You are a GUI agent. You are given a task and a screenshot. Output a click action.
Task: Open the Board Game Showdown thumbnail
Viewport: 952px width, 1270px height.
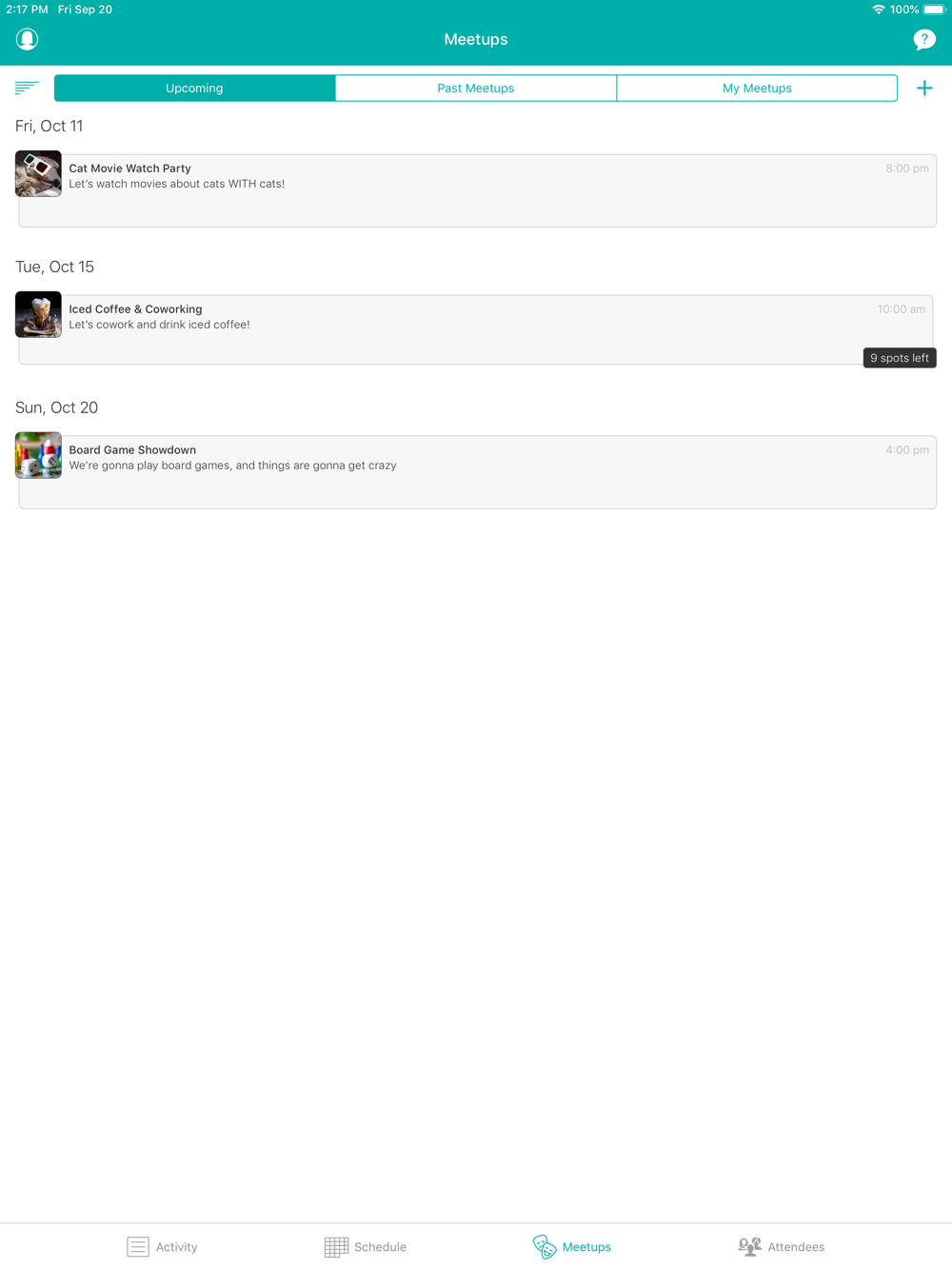click(38, 455)
